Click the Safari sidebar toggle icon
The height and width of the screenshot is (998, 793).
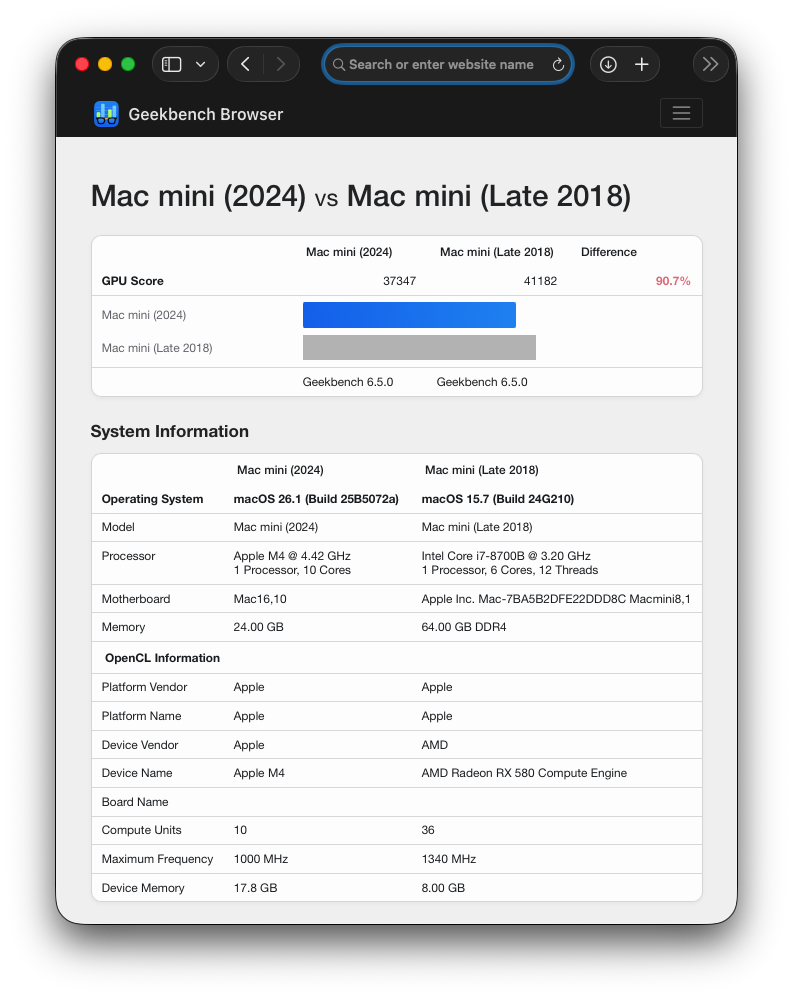tap(172, 64)
